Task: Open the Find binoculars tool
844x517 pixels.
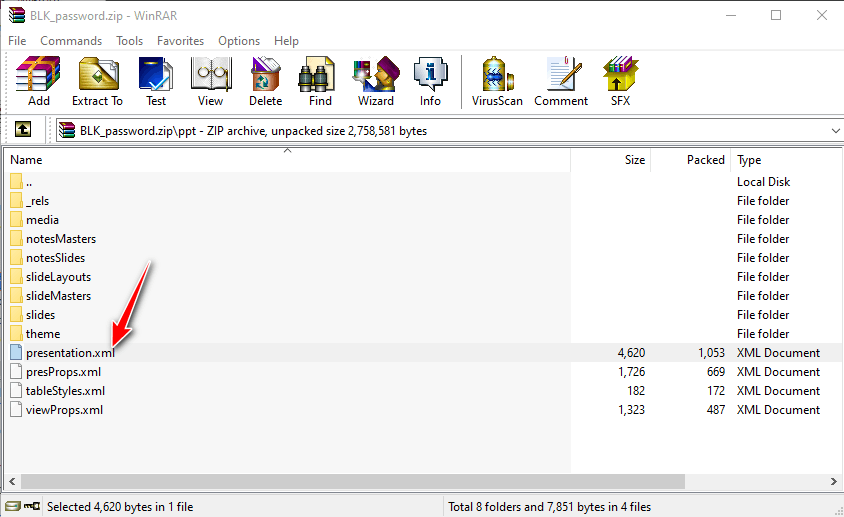Action: point(320,81)
